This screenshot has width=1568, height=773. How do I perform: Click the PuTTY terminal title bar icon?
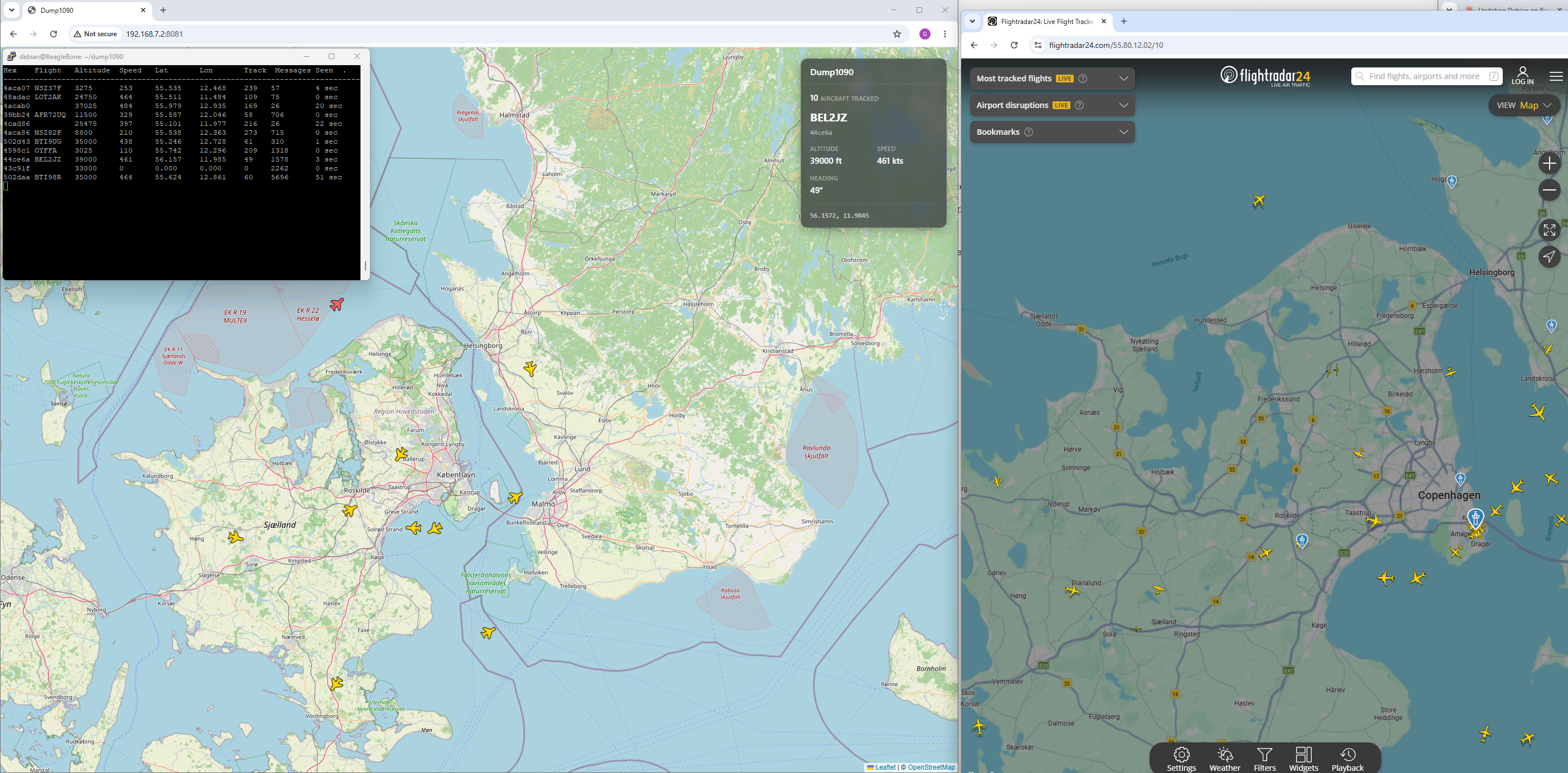(11, 56)
